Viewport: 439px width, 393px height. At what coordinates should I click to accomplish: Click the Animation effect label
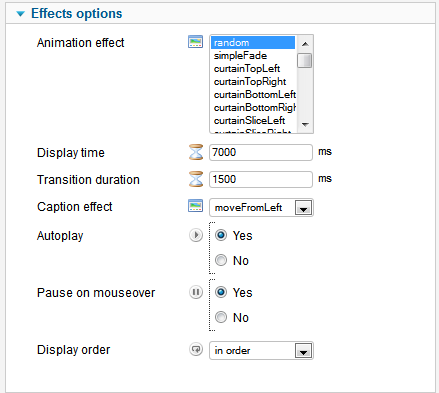point(80,43)
